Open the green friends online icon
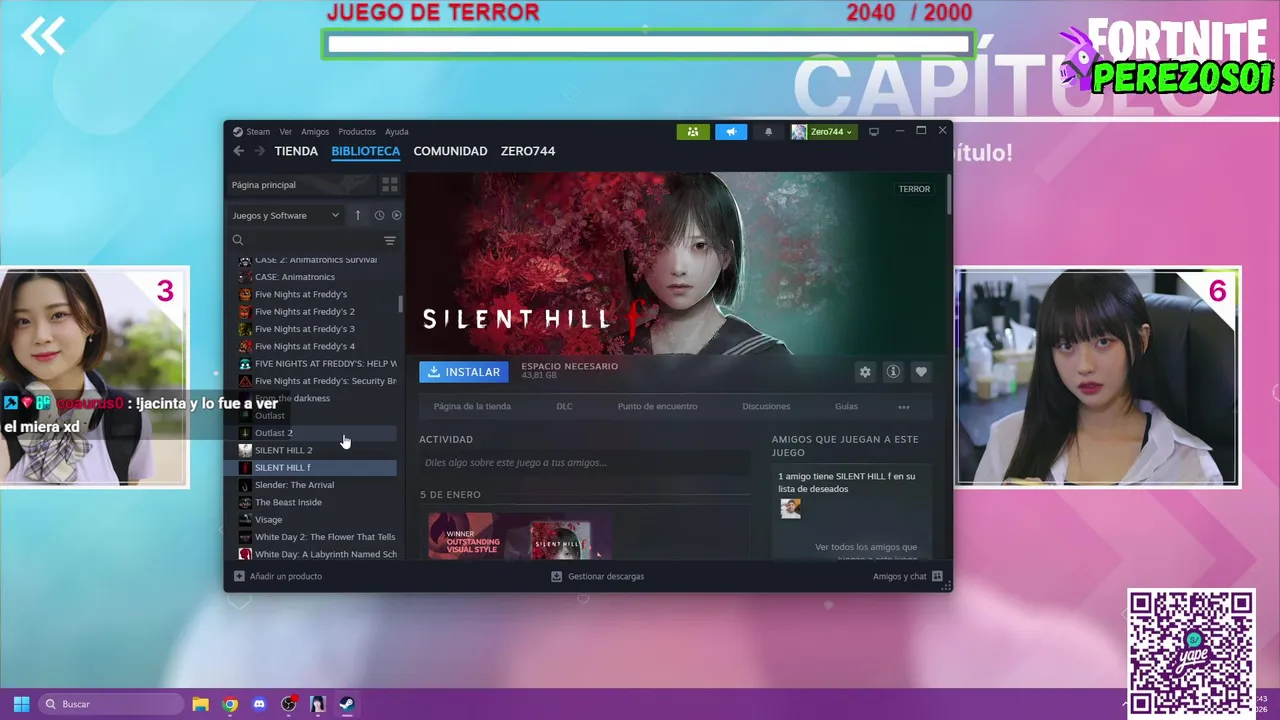The height and width of the screenshot is (720, 1280). click(x=692, y=132)
